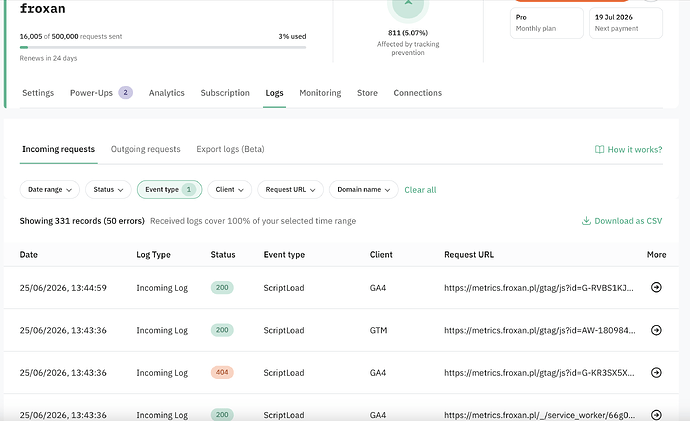Open details arrow for service_worker request row
Image resolution: width=690 pixels, height=421 pixels.
656,414
